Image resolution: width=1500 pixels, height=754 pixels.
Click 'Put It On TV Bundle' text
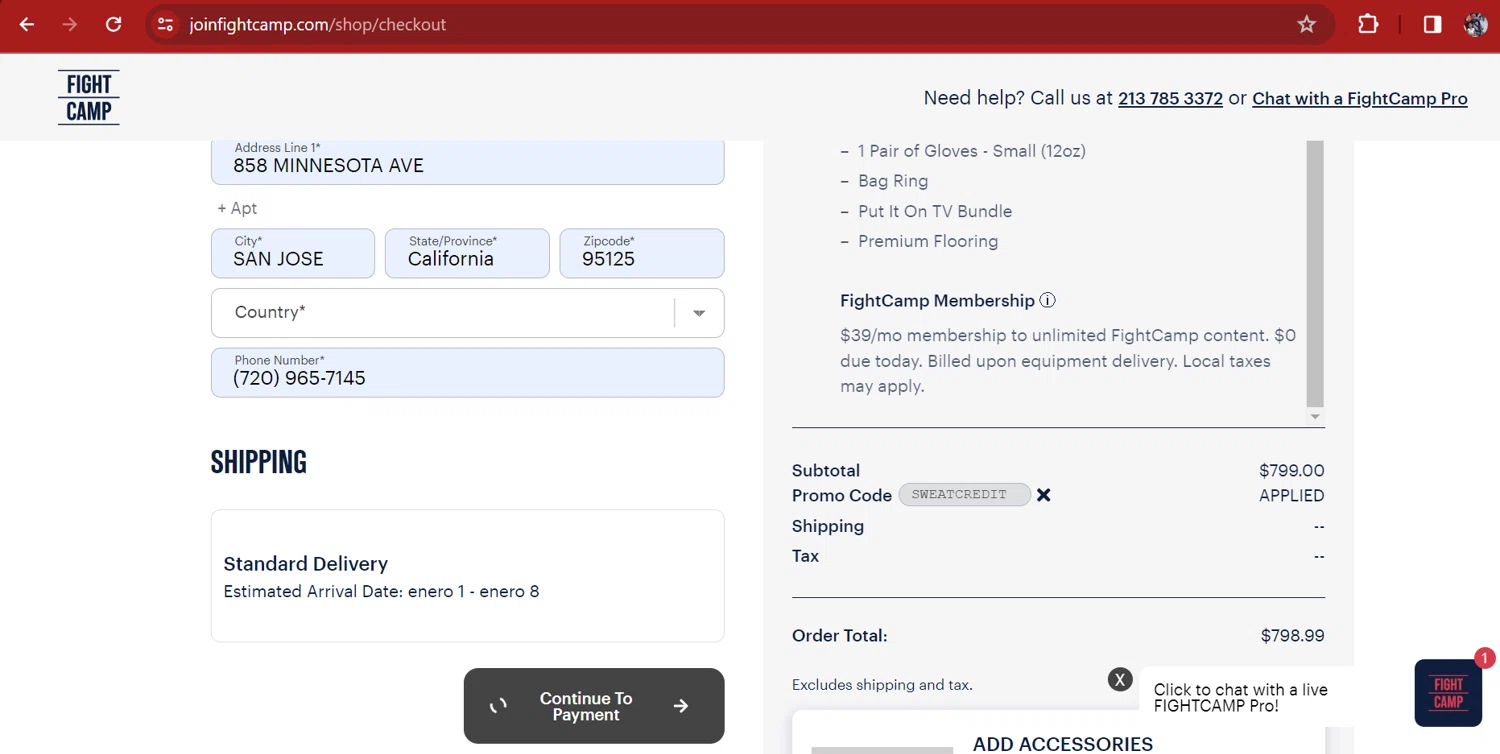(x=935, y=211)
